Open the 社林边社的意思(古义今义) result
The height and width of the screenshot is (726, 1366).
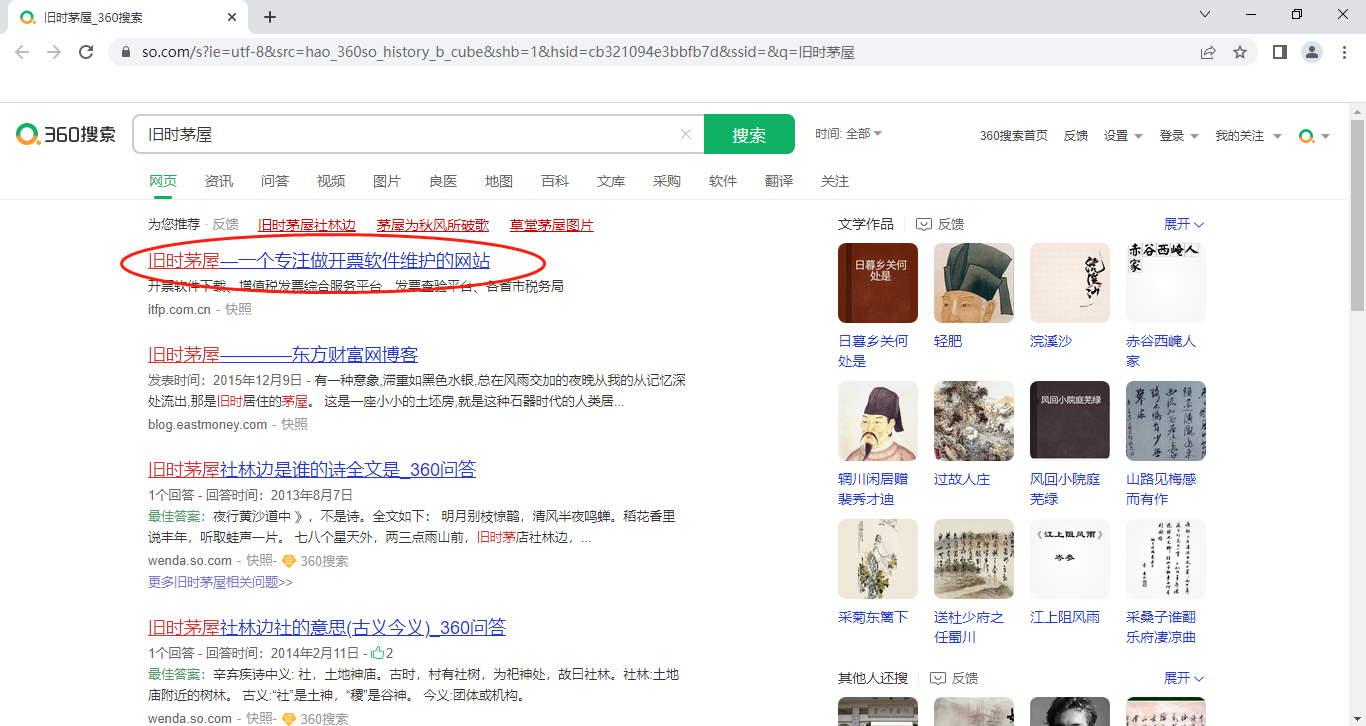pyautogui.click(x=327, y=628)
